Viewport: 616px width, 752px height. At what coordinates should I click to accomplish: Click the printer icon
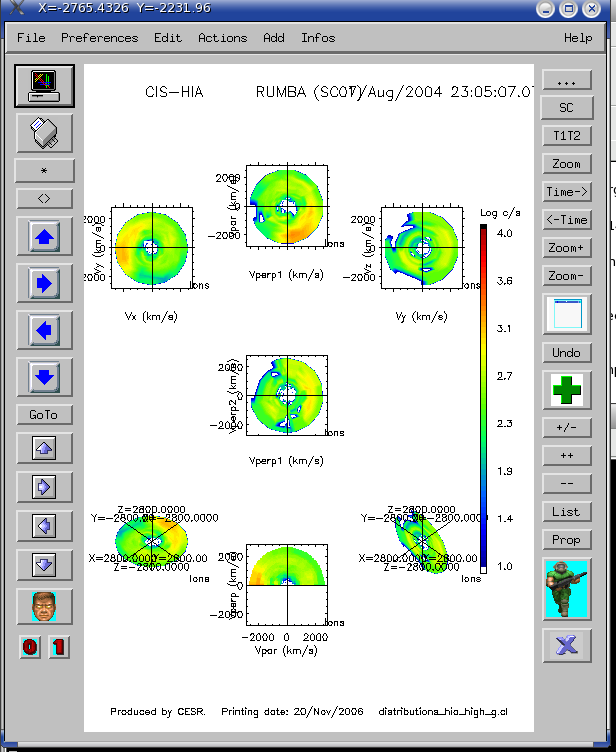(x=44, y=132)
